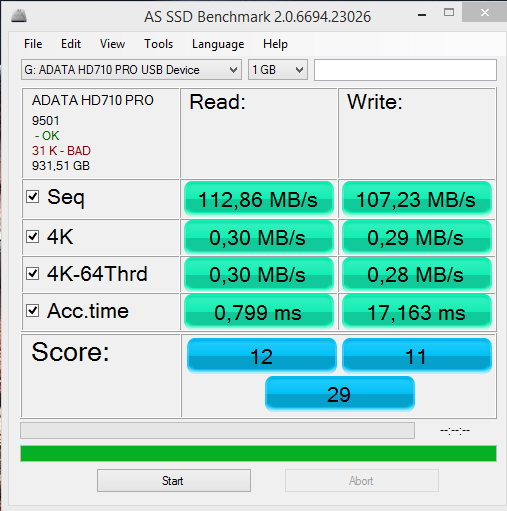Disable the 4K-64Thrd test checkbox
The image size is (507, 511).
click(33, 274)
